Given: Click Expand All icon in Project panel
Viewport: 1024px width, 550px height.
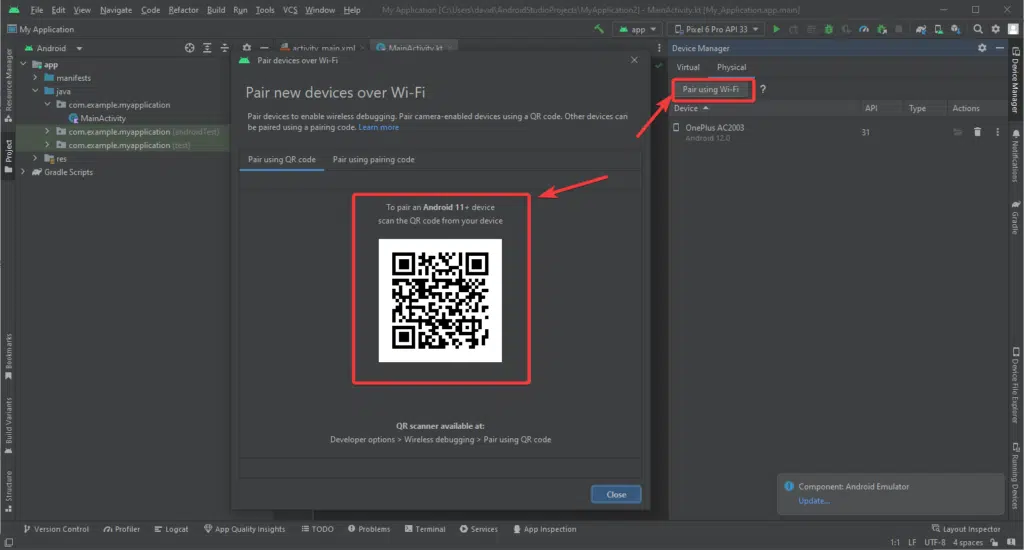Looking at the screenshot, I should 207,48.
